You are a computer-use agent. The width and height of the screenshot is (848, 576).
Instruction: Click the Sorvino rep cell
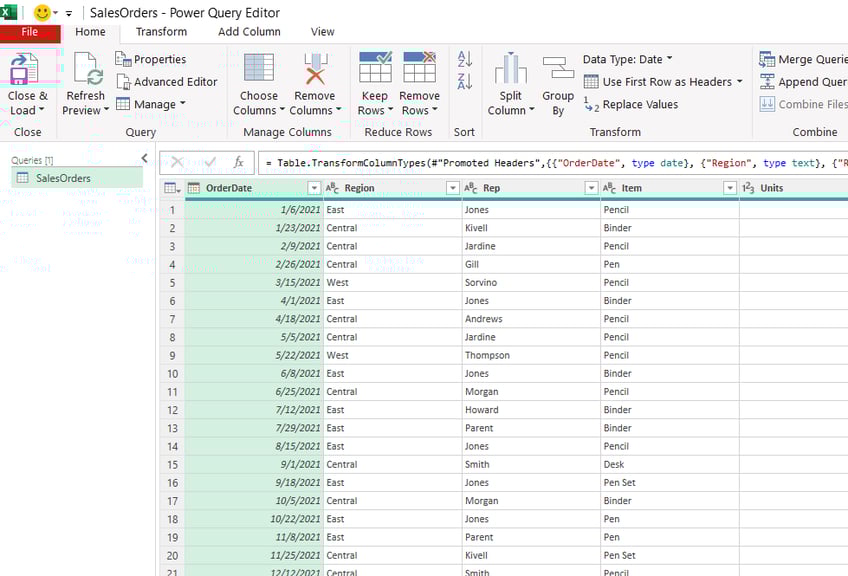[x=531, y=283]
